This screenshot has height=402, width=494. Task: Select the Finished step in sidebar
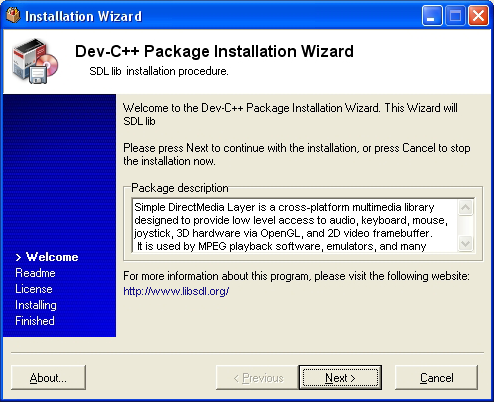[x=35, y=321]
